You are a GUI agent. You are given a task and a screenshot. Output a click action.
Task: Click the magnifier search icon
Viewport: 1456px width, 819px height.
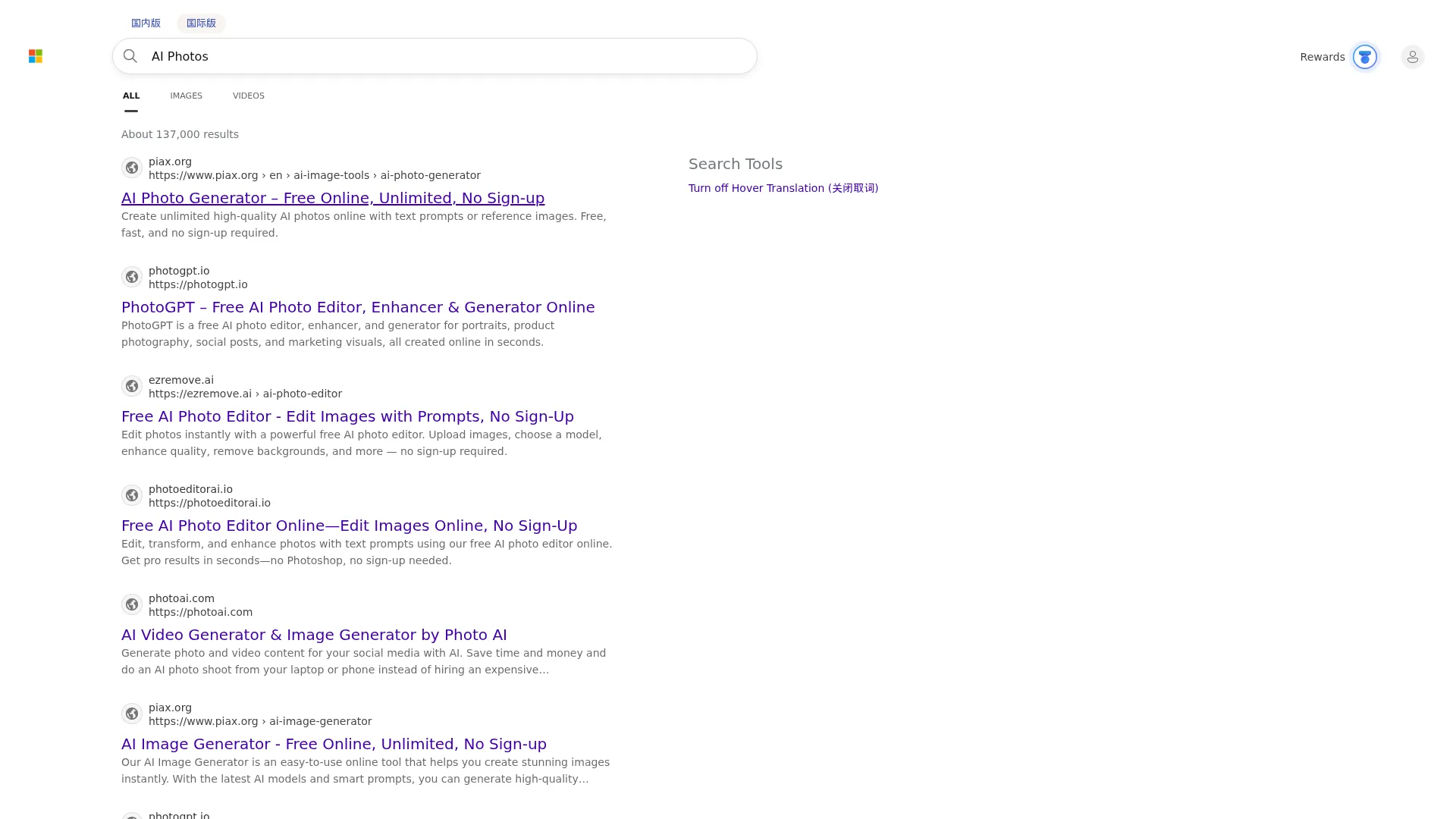coord(130,56)
